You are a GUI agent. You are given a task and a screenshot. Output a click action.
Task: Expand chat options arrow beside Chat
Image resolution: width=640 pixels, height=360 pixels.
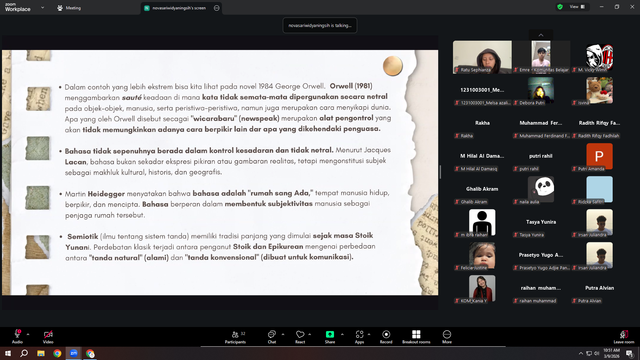pyautogui.click(x=283, y=334)
